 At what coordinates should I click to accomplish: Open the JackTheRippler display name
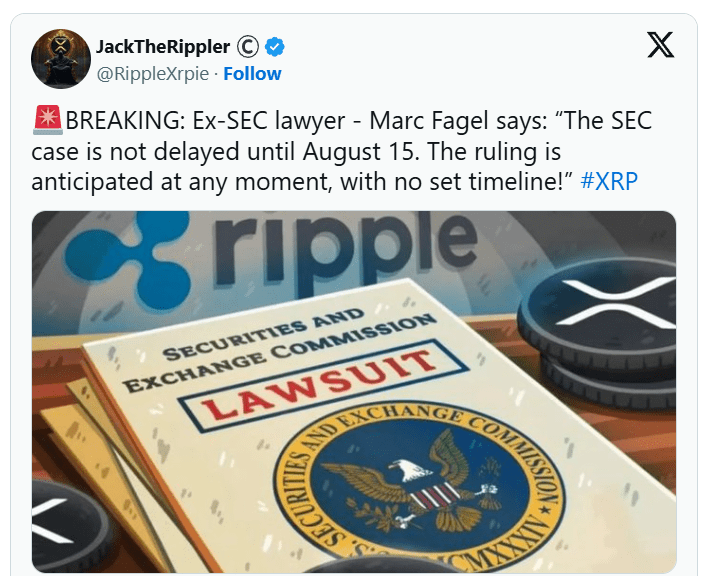tap(163, 47)
